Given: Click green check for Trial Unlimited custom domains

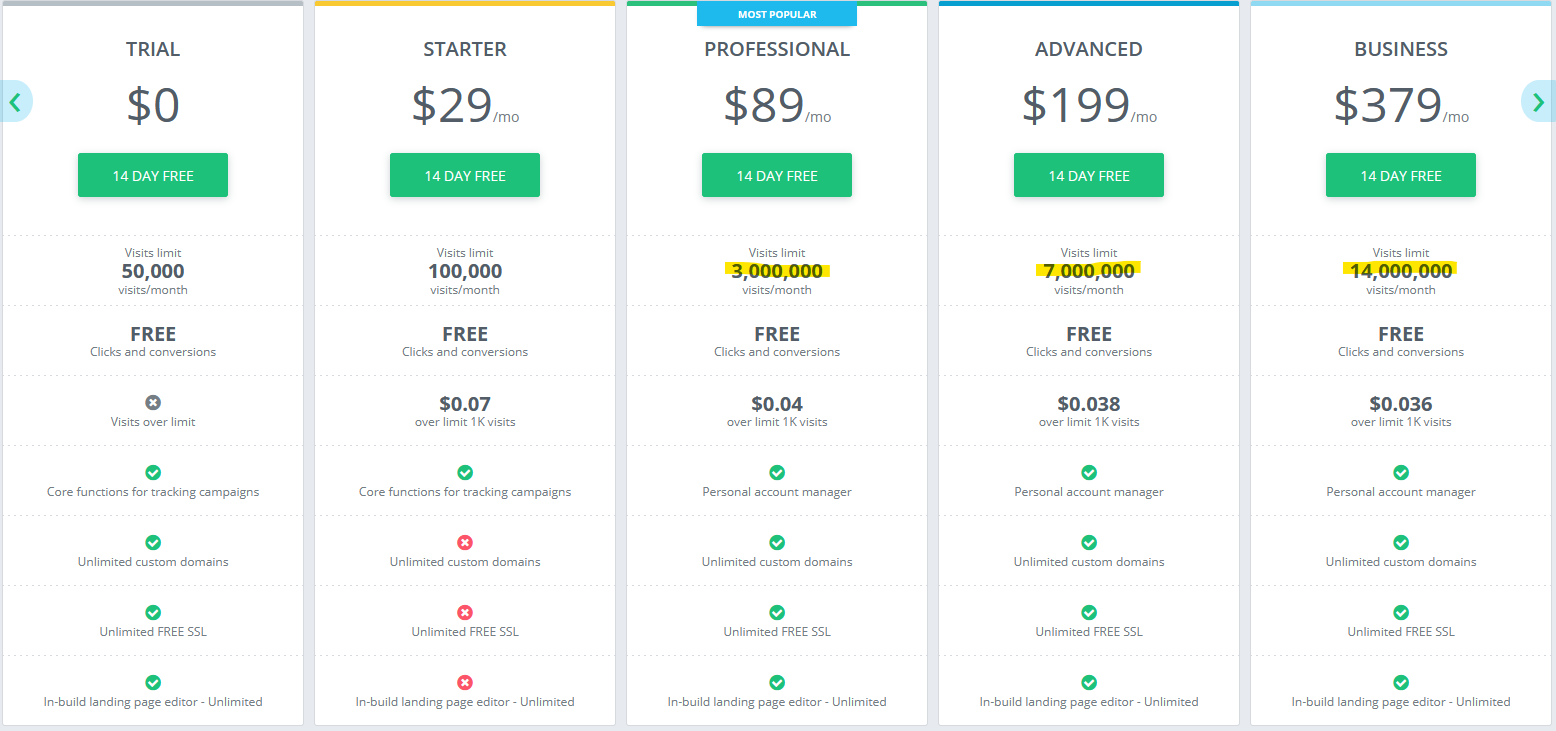Looking at the screenshot, I should coord(153,542).
